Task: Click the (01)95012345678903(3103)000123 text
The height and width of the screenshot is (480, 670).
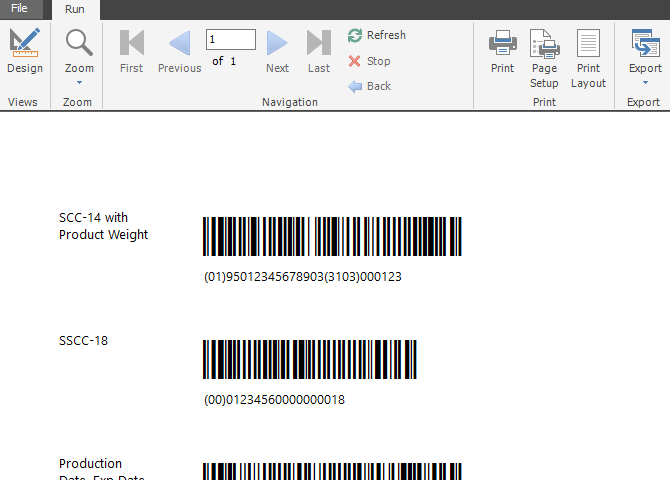Action: click(303, 277)
